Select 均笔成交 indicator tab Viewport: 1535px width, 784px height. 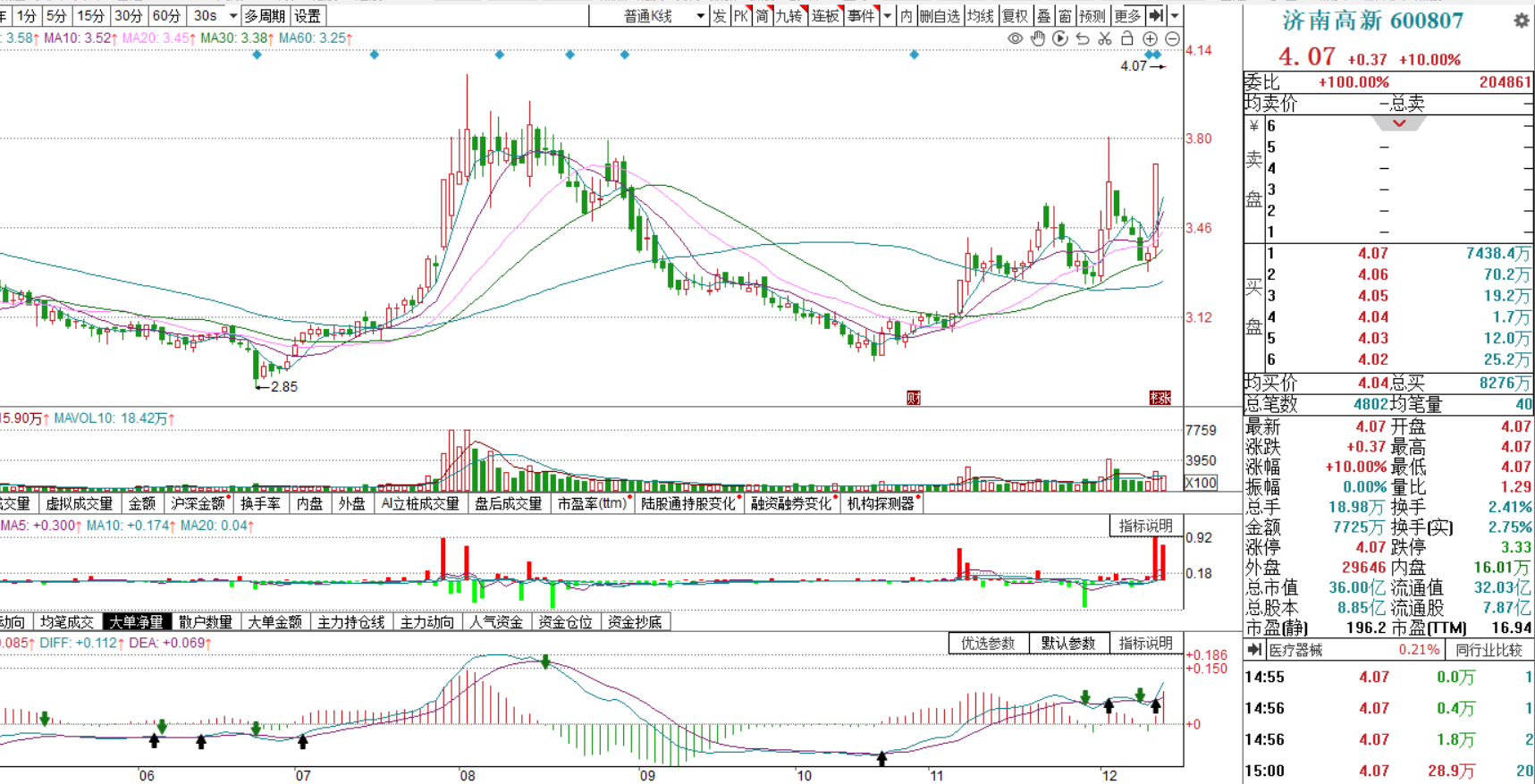tap(67, 621)
